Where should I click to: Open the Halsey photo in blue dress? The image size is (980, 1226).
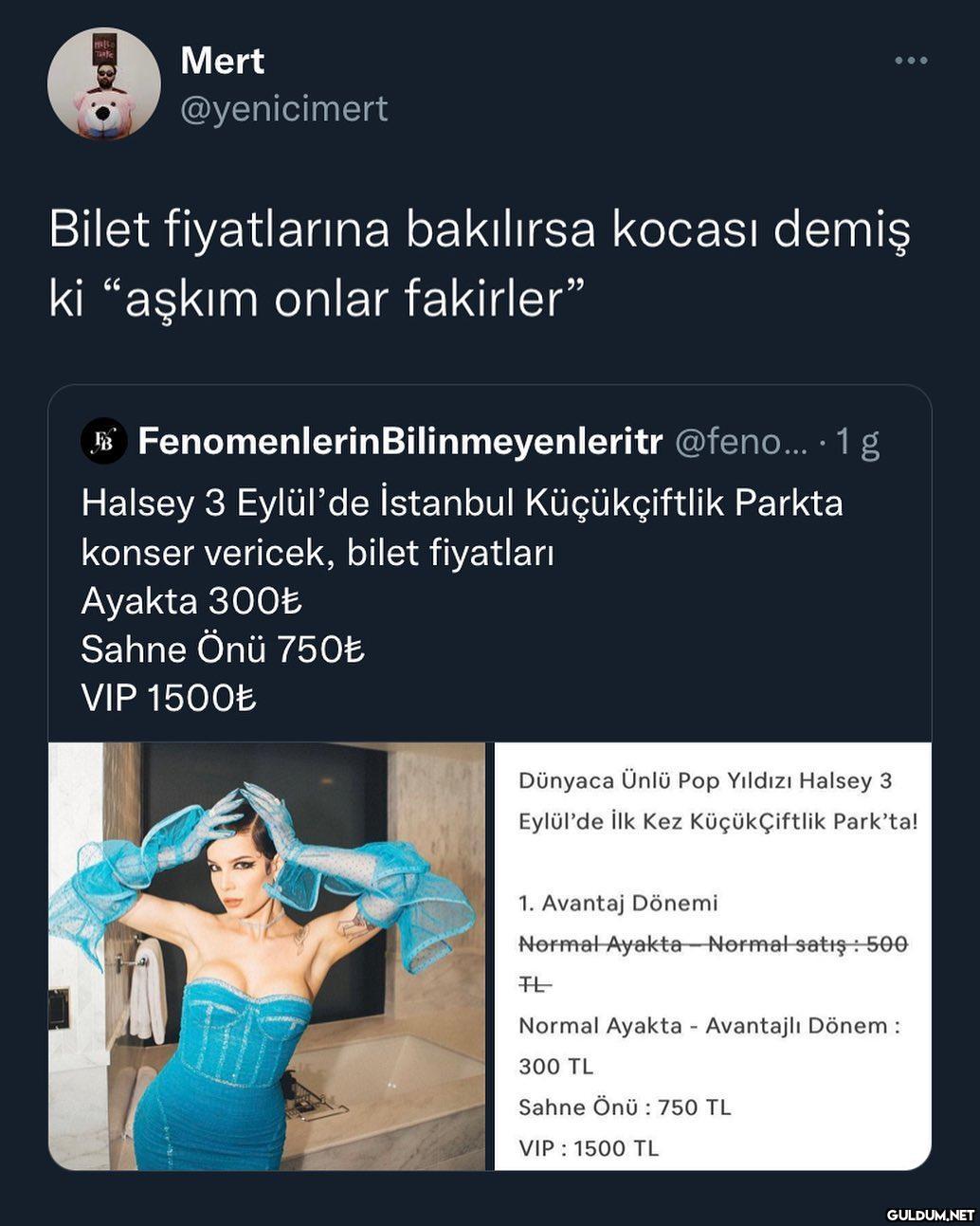click(x=267, y=956)
